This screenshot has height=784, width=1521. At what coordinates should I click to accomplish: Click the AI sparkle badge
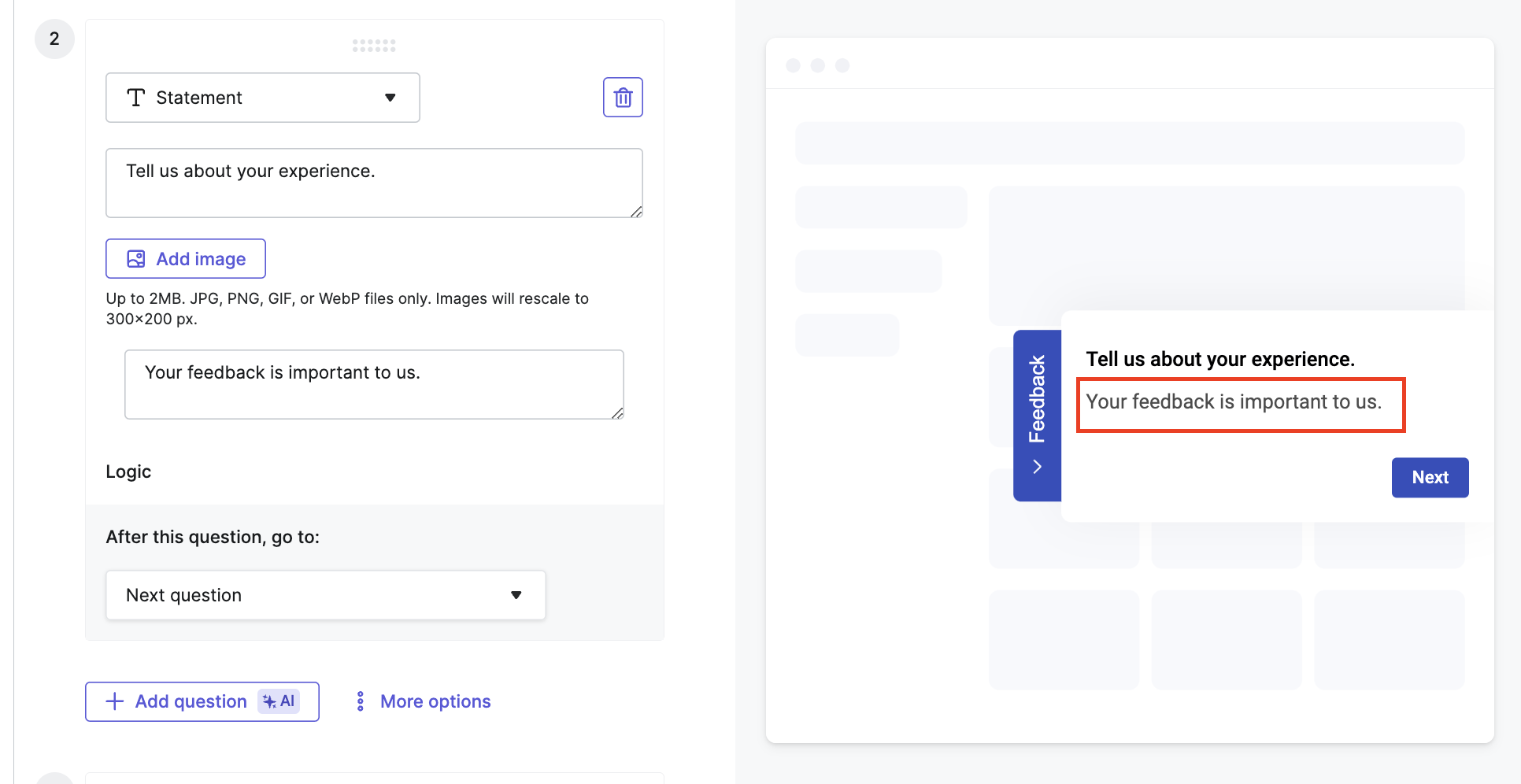279,701
